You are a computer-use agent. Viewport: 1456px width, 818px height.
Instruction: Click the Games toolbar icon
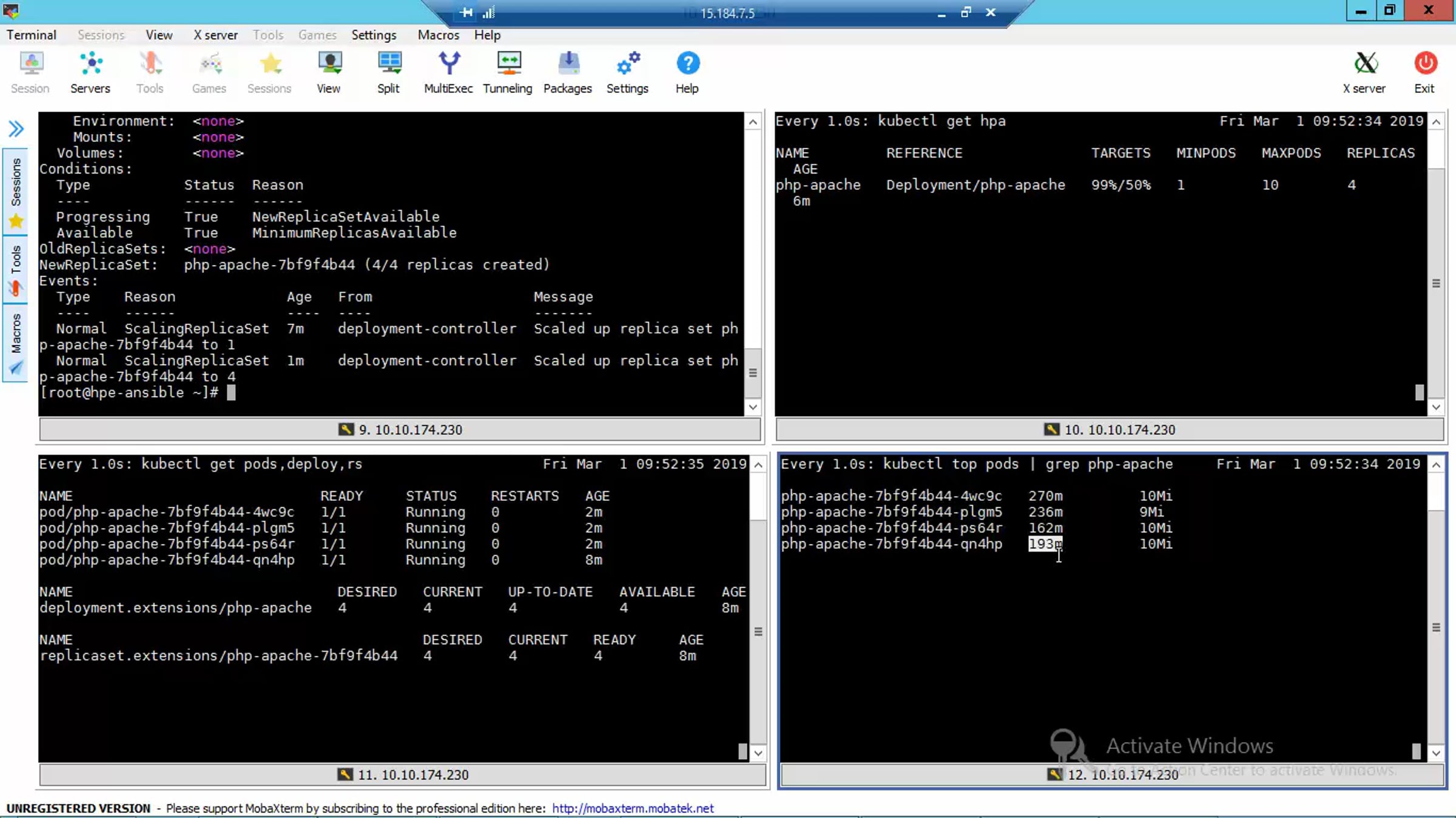209,72
